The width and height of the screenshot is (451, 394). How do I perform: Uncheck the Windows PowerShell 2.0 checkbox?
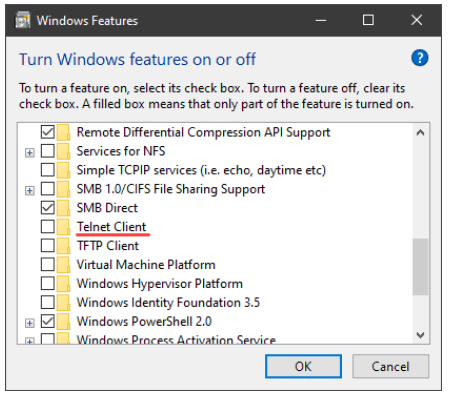coord(48,321)
